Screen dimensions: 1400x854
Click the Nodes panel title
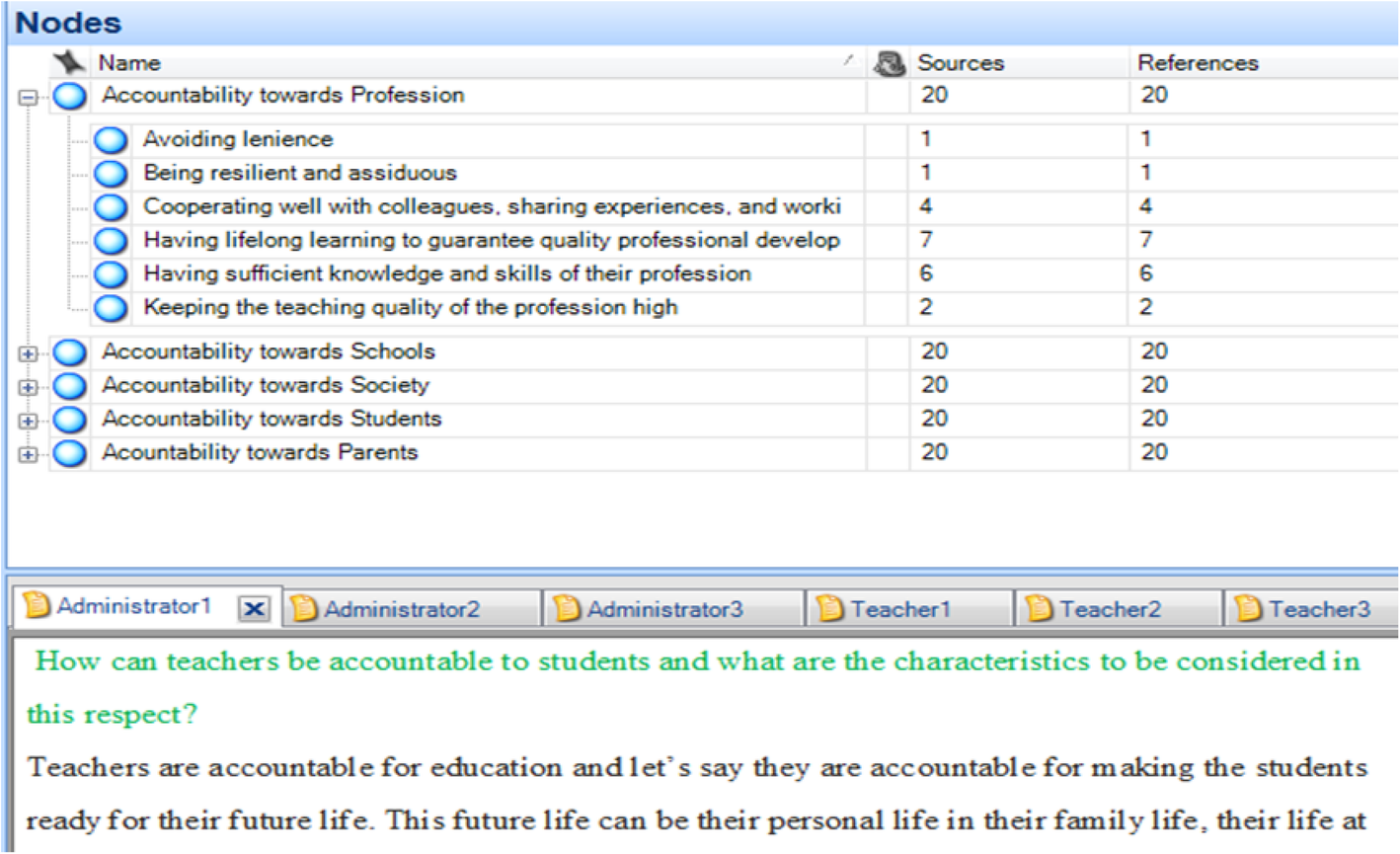point(68,22)
